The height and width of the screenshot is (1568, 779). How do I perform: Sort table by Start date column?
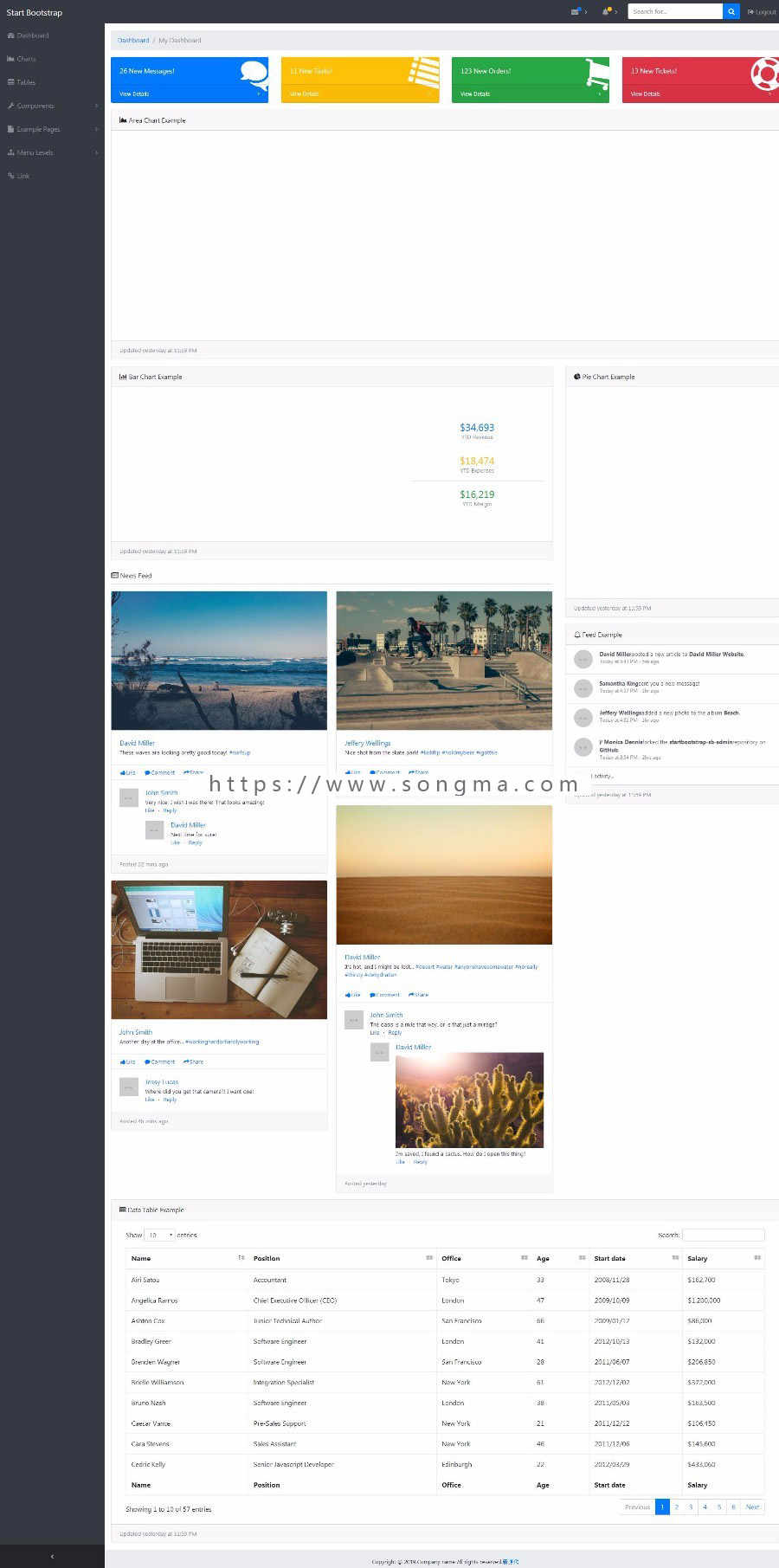636,1258
